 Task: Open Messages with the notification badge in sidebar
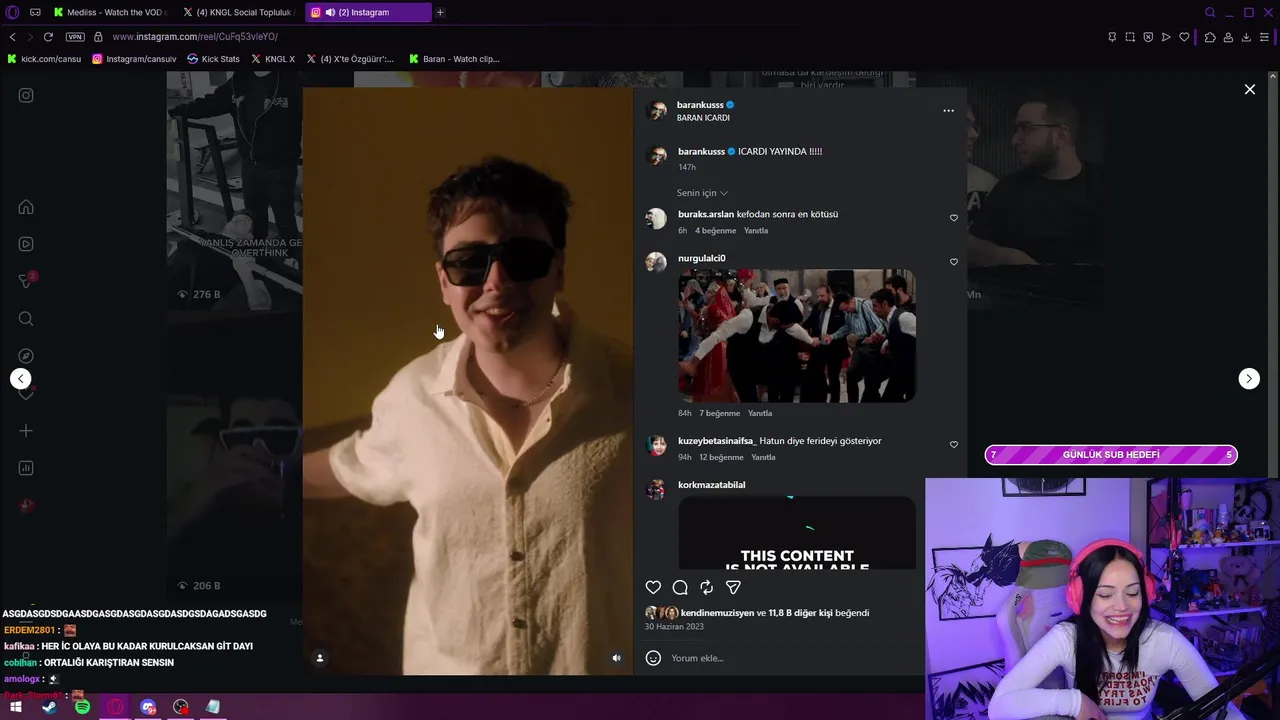click(27, 281)
